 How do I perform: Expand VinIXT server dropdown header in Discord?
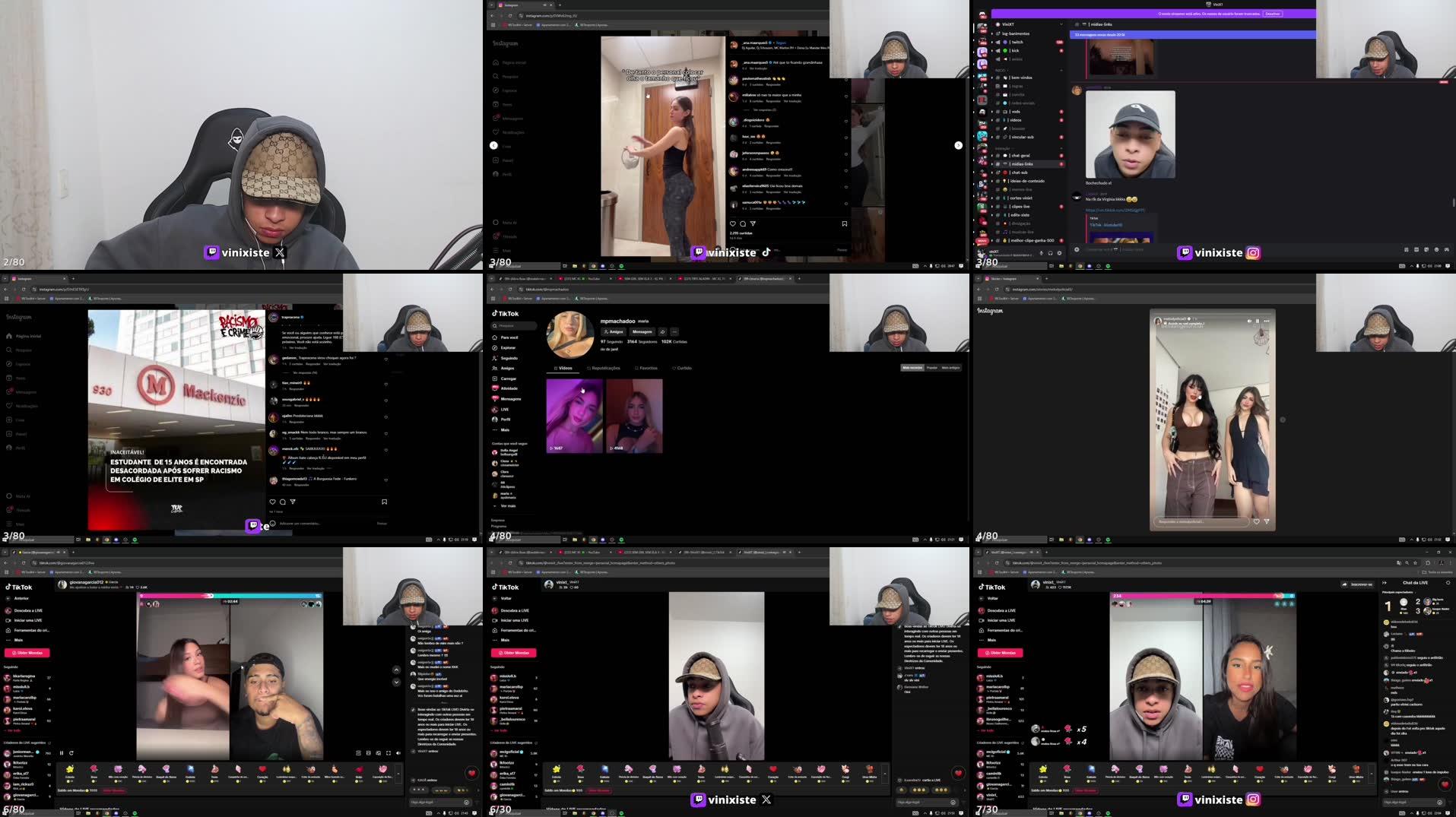(x=1029, y=24)
